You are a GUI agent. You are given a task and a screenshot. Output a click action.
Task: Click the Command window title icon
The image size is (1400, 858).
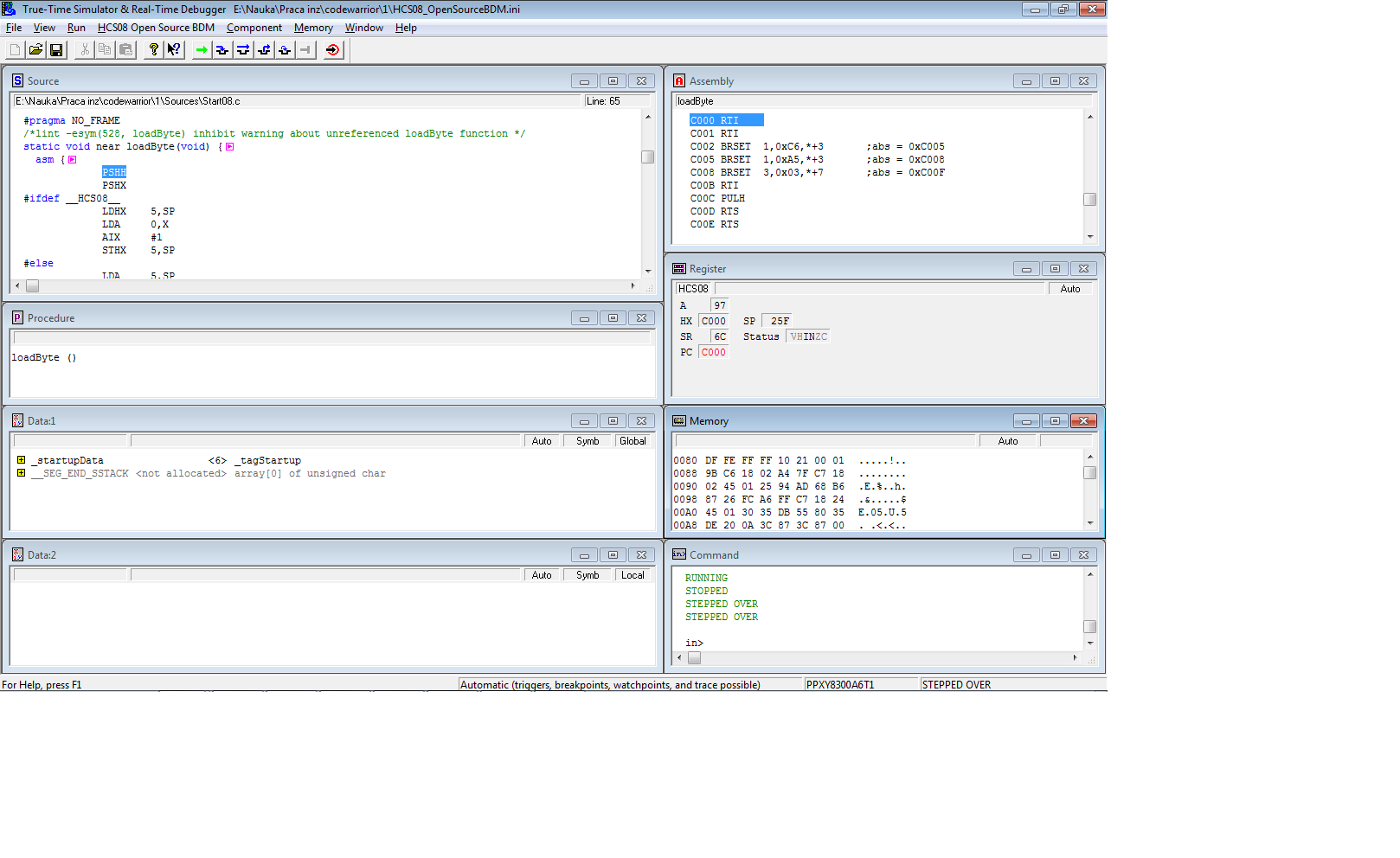(679, 554)
